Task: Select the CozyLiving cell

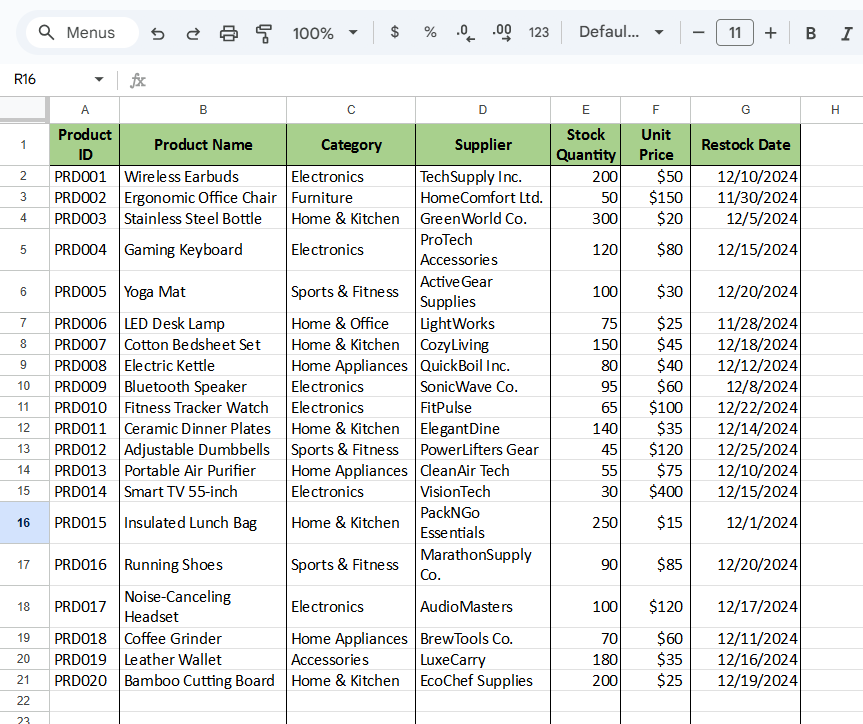Action: [483, 345]
